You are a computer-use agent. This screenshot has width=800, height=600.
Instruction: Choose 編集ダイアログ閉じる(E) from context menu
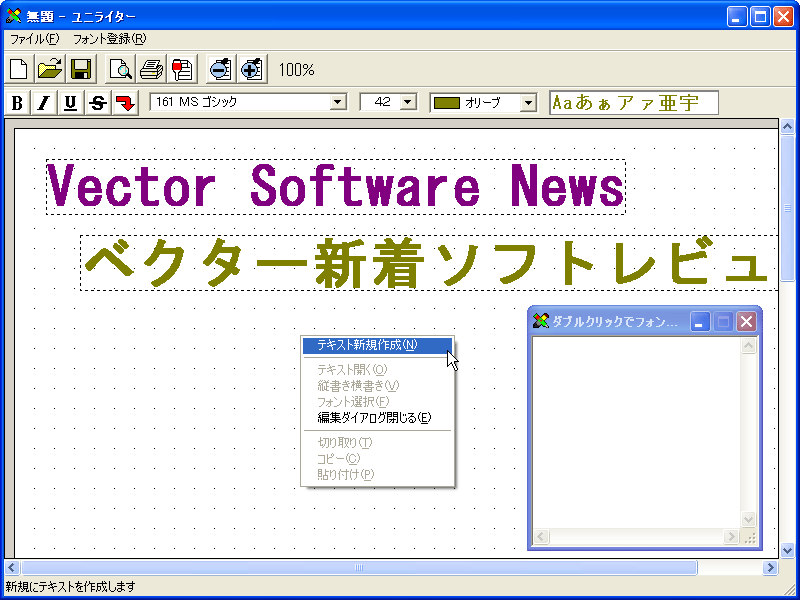pyautogui.click(x=377, y=418)
